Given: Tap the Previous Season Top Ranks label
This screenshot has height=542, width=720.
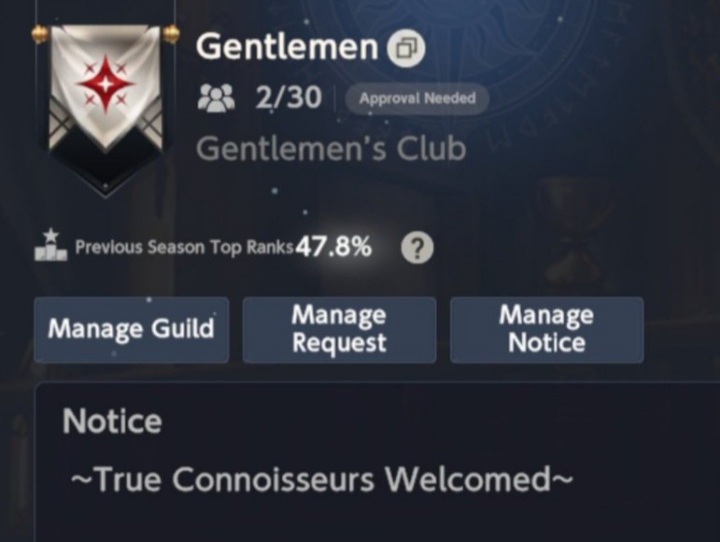Looking at the screenshot, I should [184, 247].
